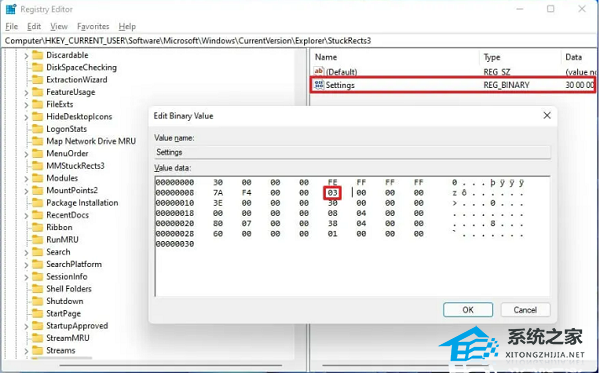Select the DiskSpaceChecking folder icon
This screenshot has width=600, height=373.
[38, 67]
